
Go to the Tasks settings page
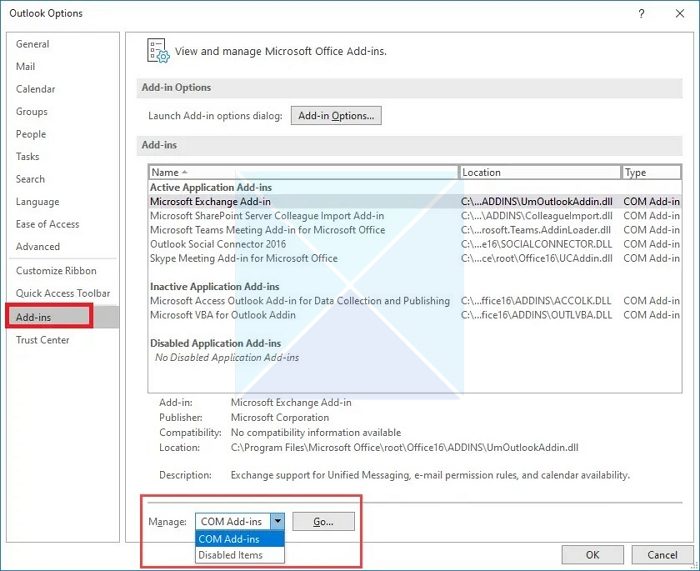pos(28,156)
